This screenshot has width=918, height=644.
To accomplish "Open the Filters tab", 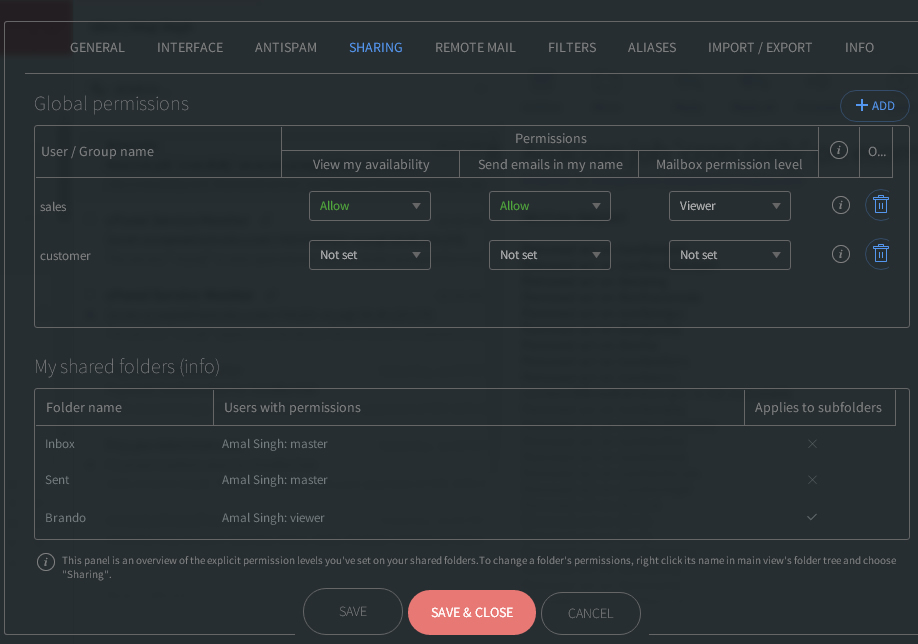I will pyautogui.click(x=572, y=47).
